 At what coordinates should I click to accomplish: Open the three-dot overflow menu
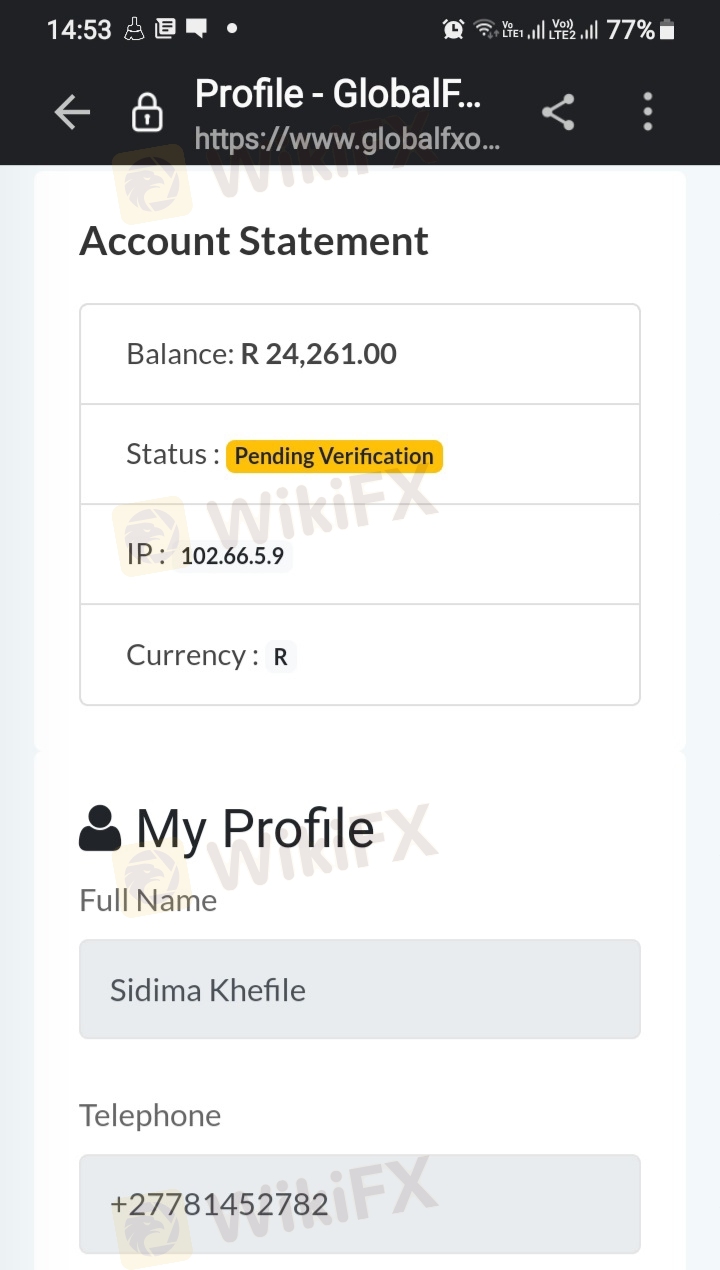(x=648, y=112)
